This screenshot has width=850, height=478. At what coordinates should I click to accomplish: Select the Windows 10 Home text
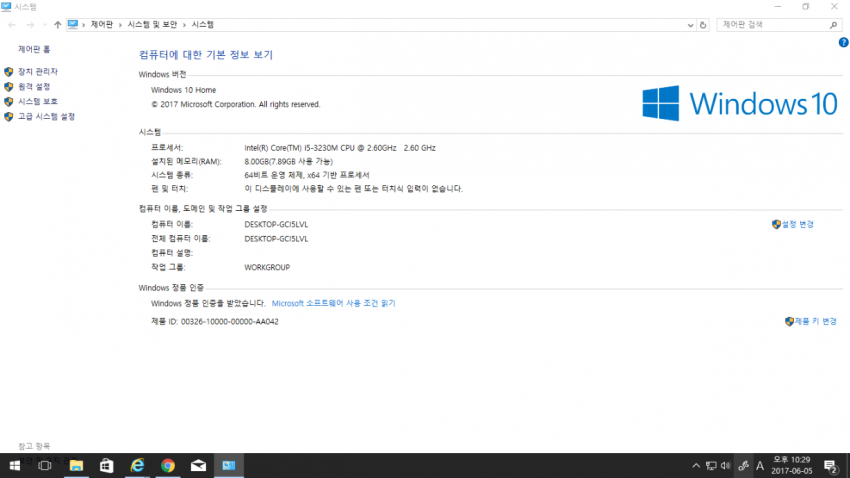pos(183,90)
